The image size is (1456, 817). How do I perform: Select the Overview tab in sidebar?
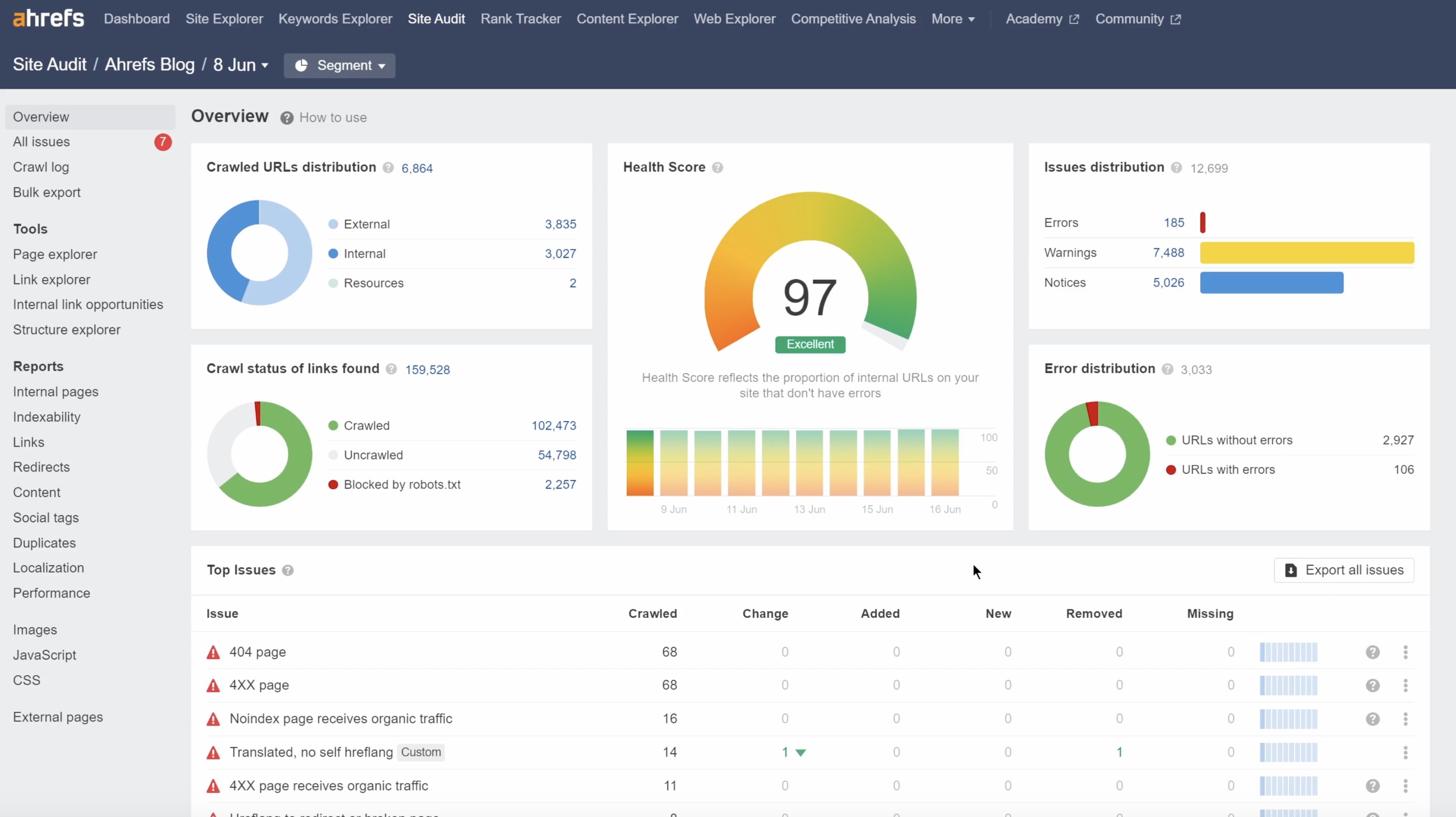41,116
